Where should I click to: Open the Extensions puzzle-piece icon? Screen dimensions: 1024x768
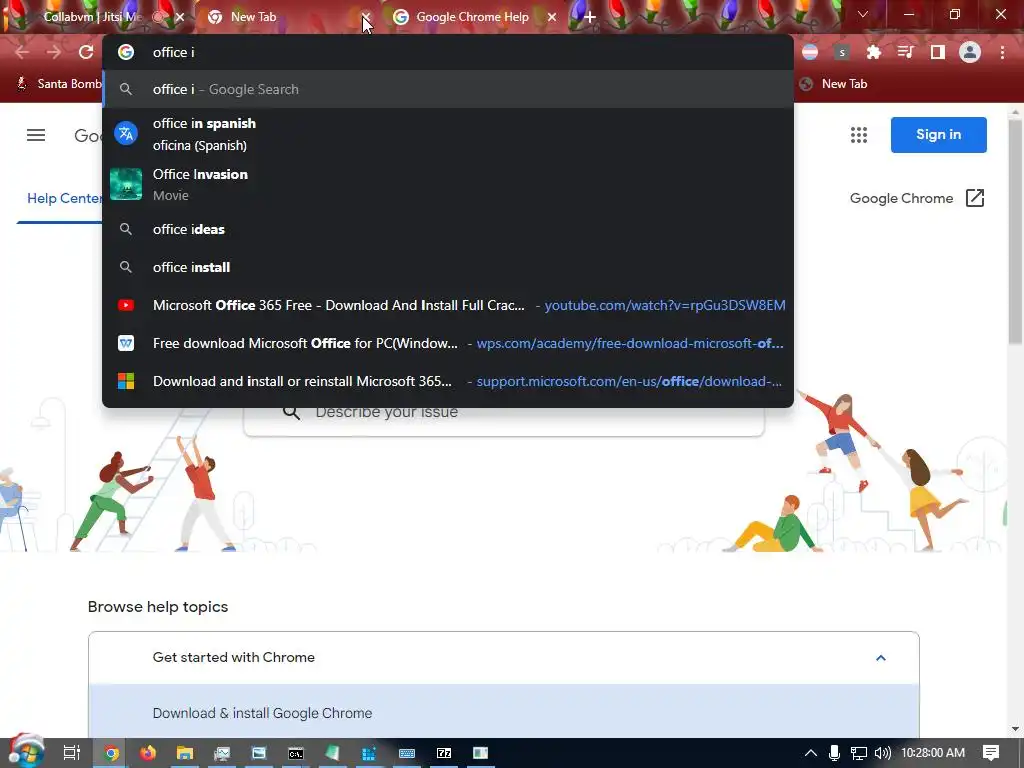point(874,52)
